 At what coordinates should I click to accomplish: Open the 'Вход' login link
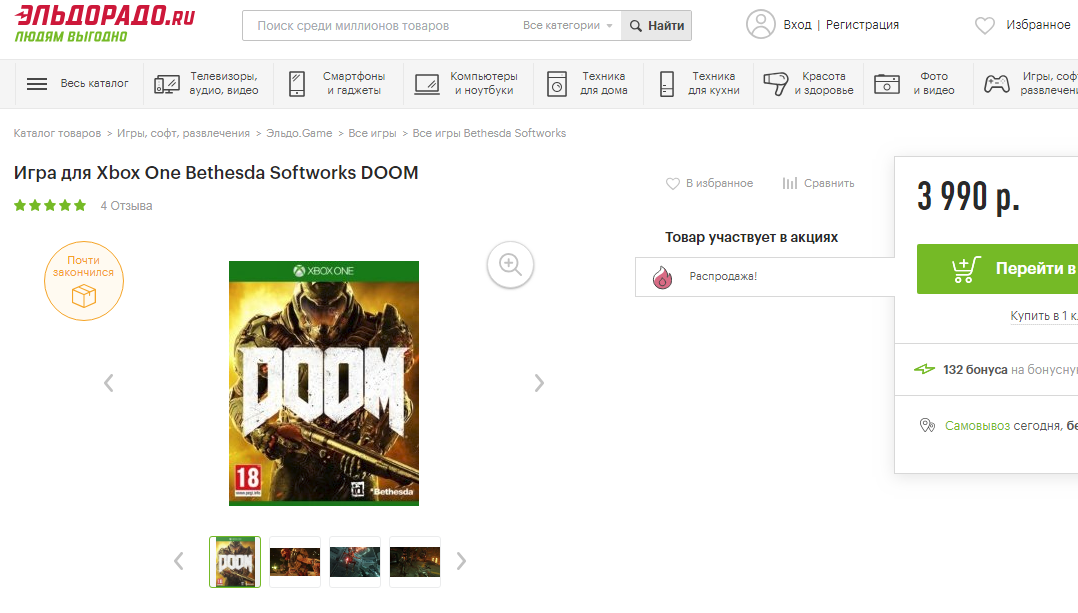point(797,25)
